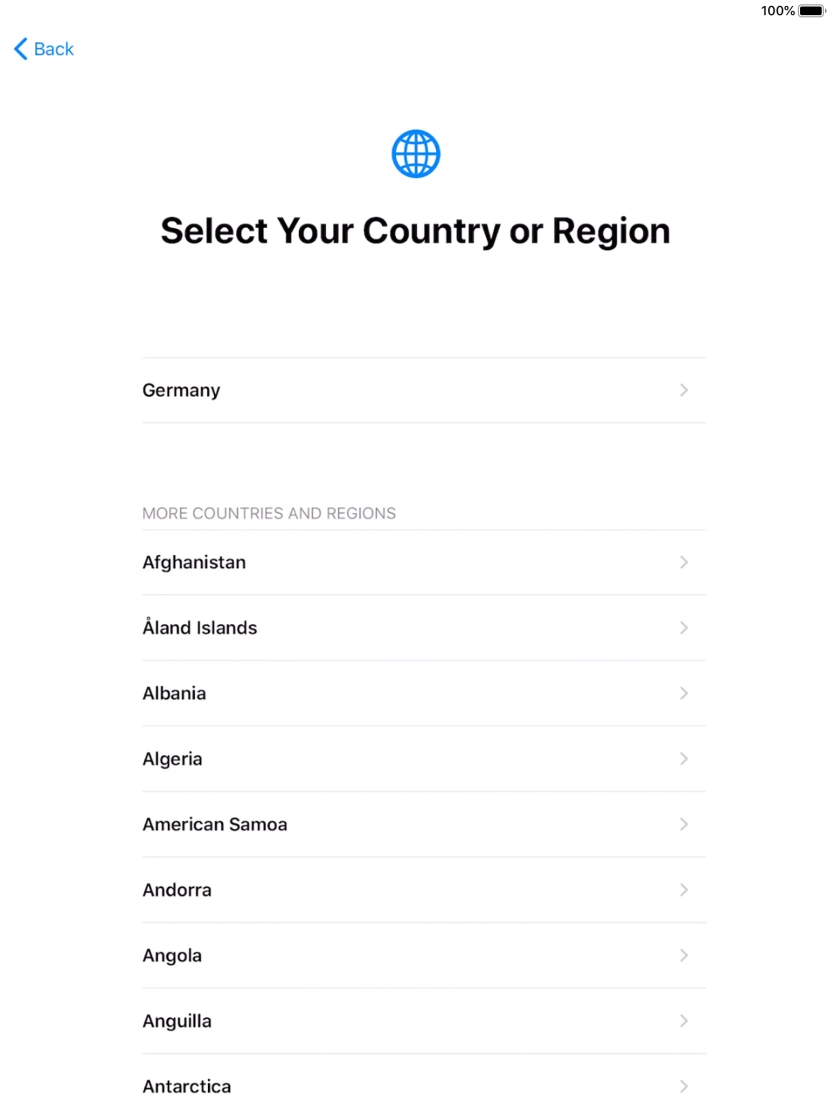This screenshot has width=832, height=1109.
Task: Click the battery status icon
Action: [x=812, y=10]
